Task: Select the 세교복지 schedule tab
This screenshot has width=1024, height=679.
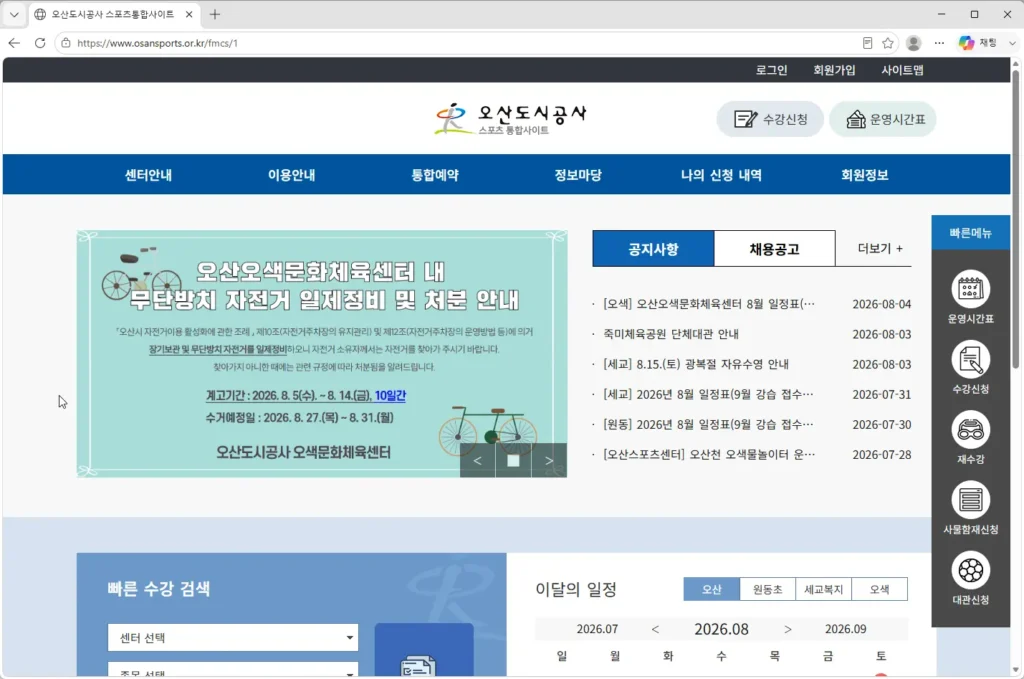Action: tap(824, 589)
